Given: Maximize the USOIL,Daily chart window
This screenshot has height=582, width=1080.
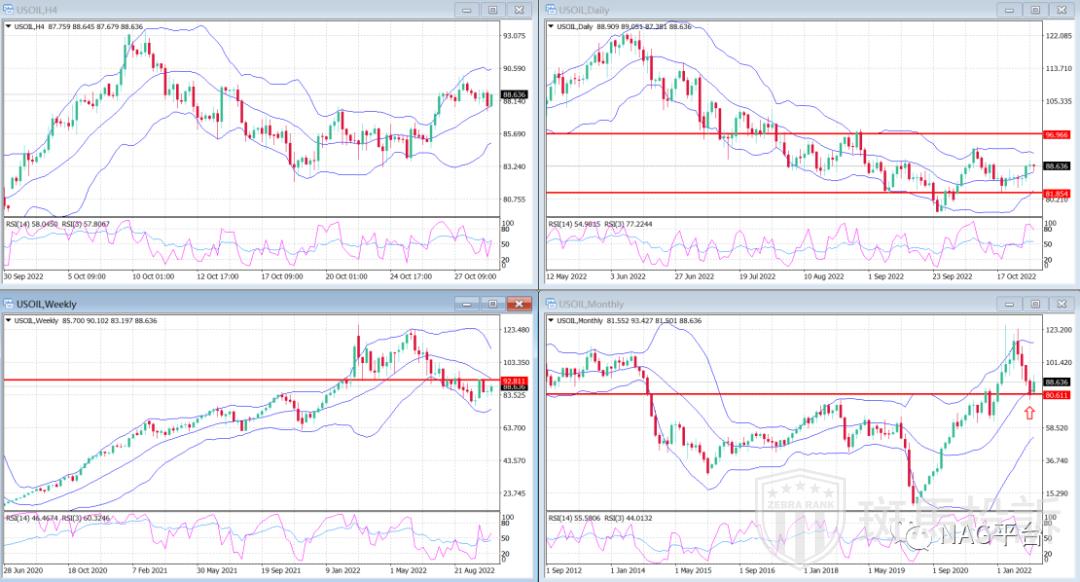Looking at the screenshot, I should [x=1035, y=10].
